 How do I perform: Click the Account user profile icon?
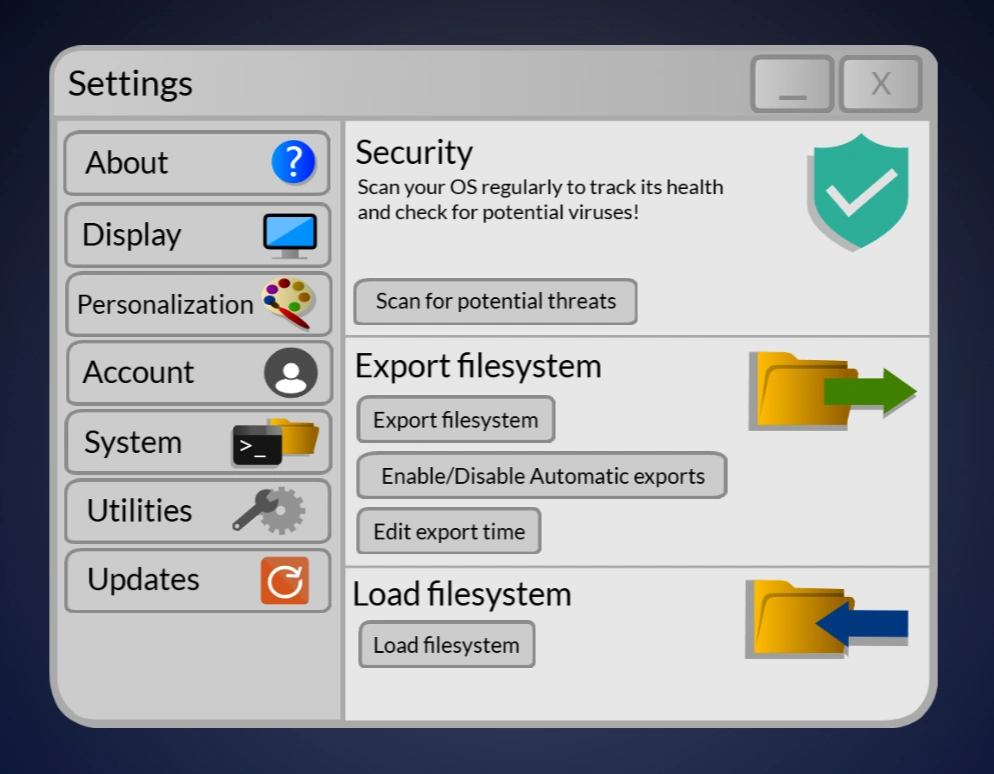point(292,372)
